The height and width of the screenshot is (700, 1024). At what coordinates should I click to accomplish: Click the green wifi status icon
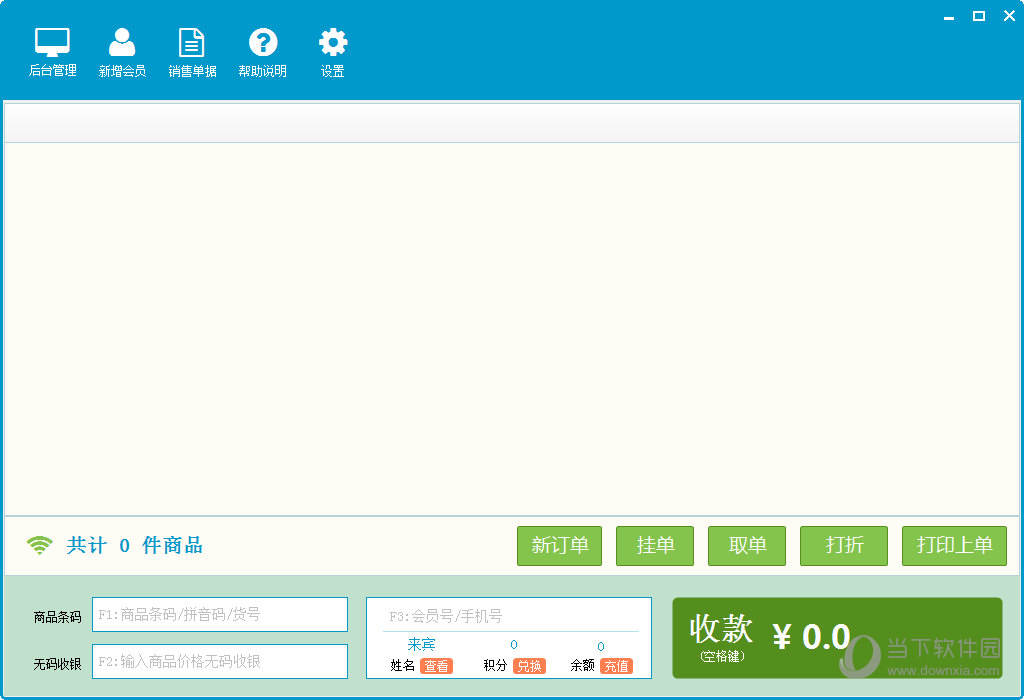click(x=40, y=545)
